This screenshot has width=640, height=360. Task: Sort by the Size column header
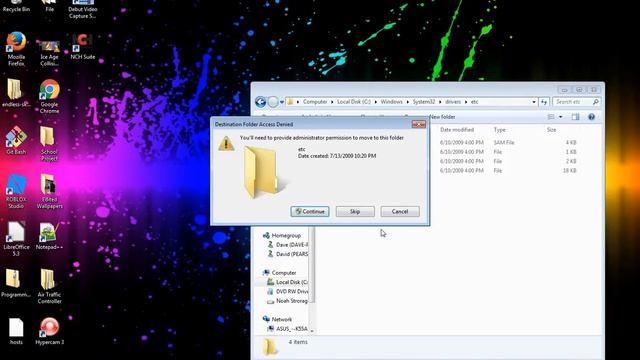(x=551, y=129)
